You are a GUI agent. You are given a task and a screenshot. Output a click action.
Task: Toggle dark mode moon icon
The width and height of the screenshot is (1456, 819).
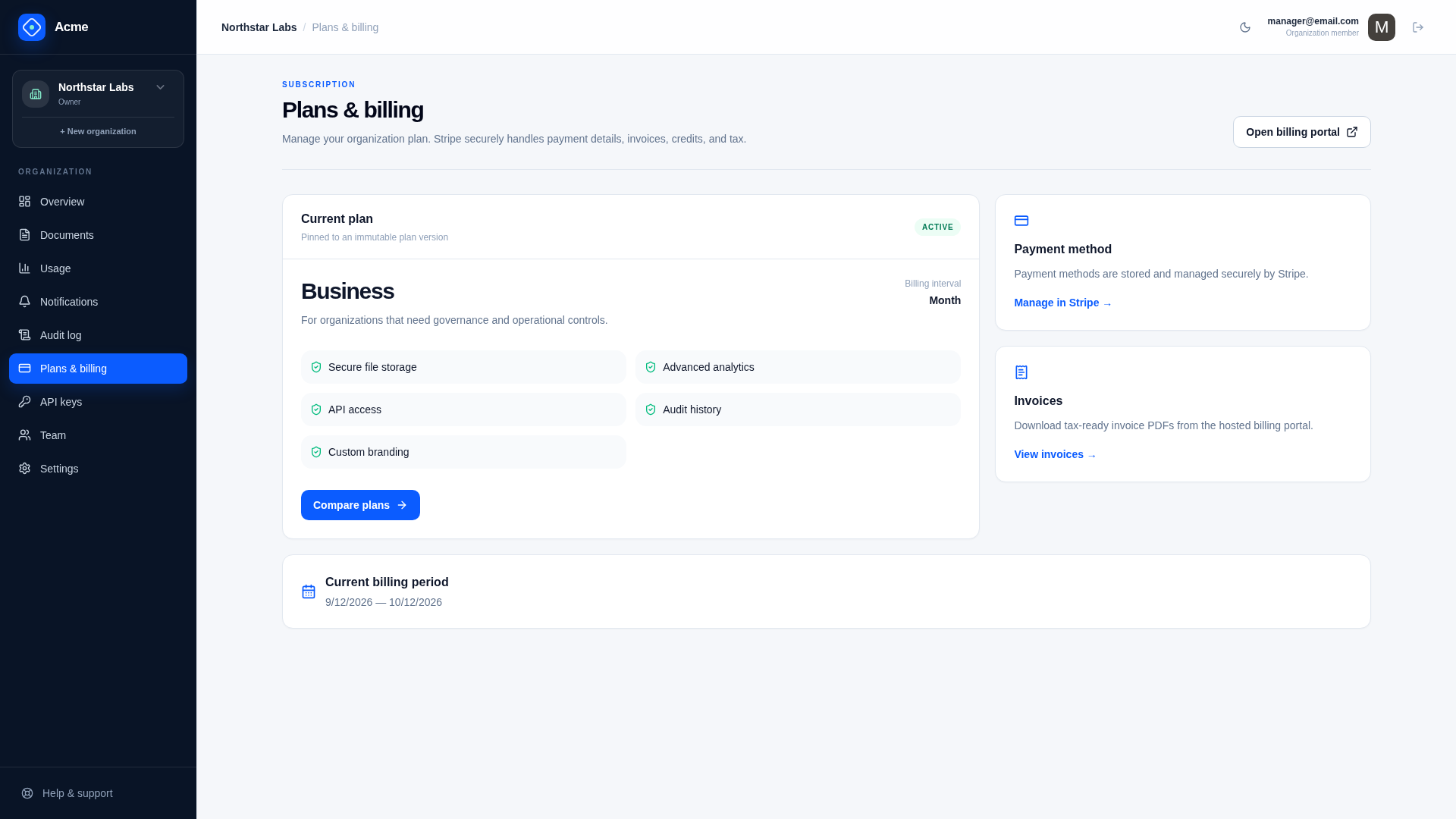(1245, 27)
